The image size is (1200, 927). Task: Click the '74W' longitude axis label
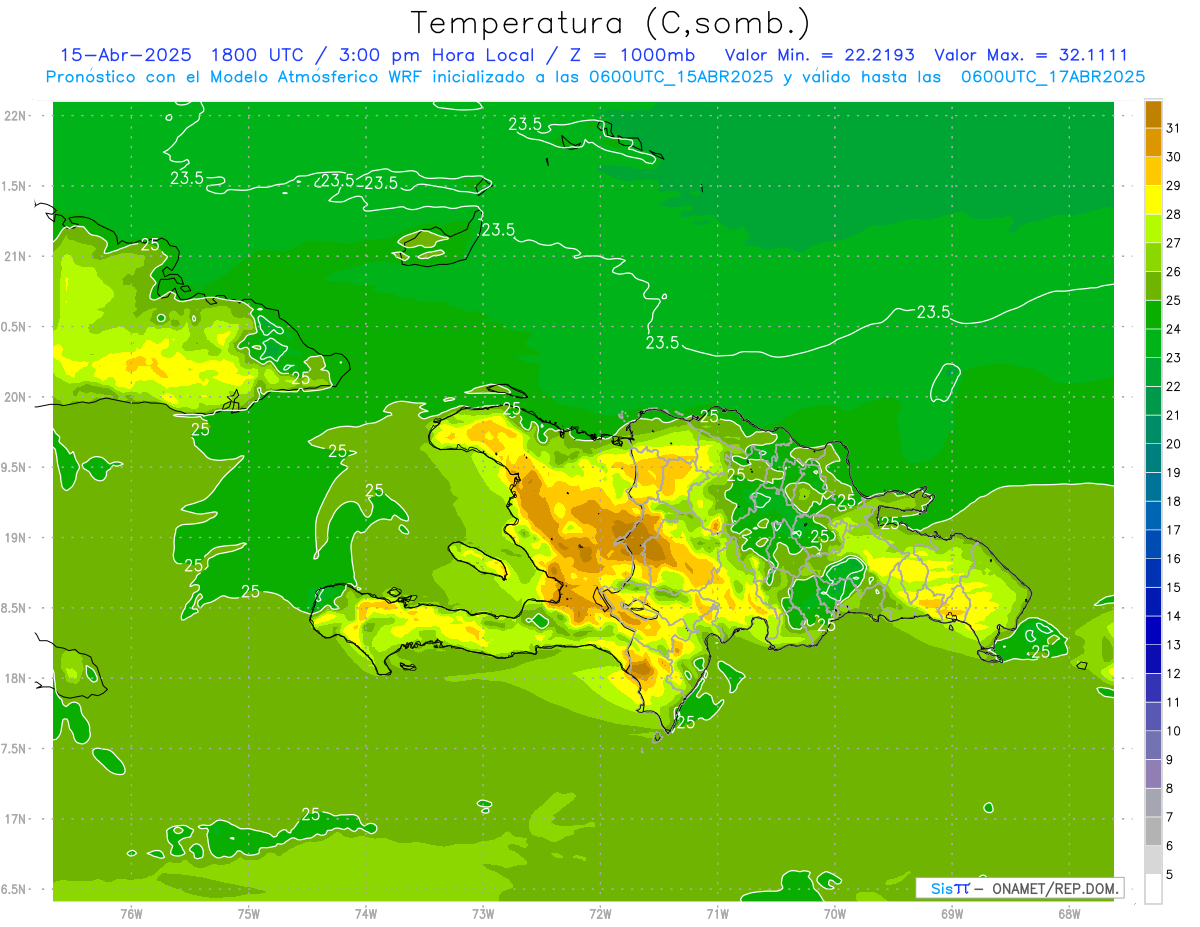tap(366, 914)
